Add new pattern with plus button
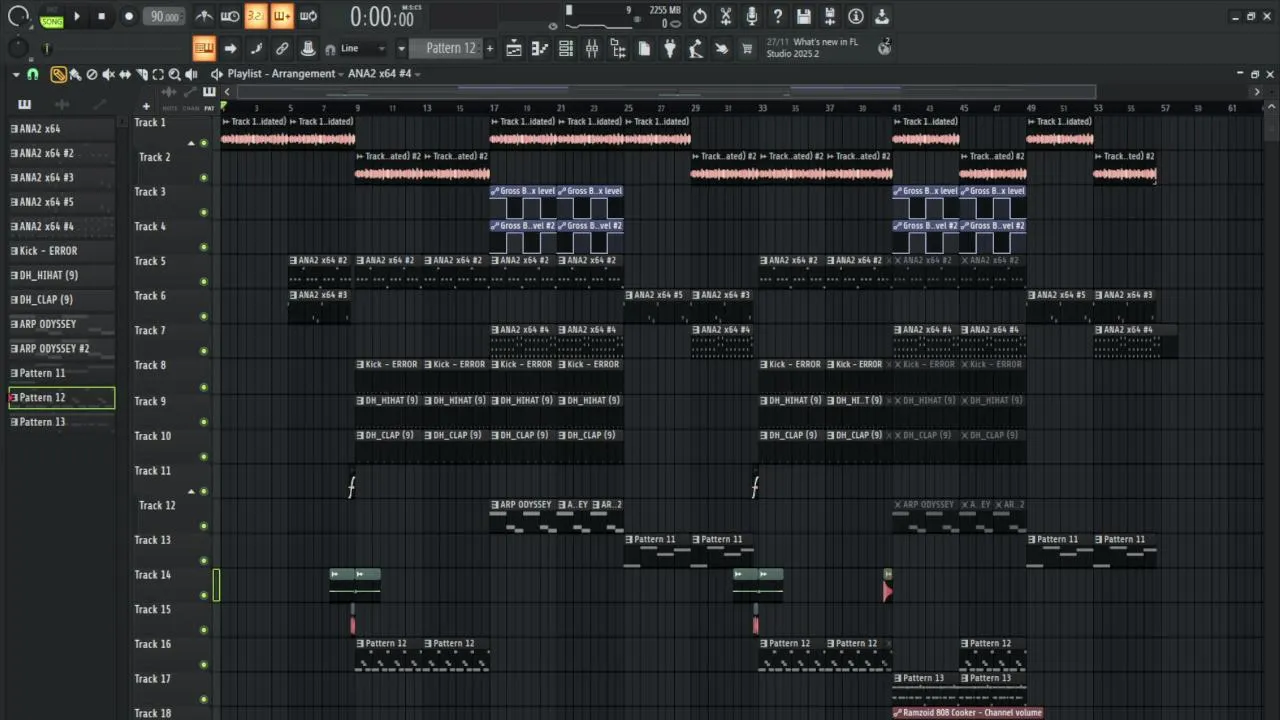This screenshot has height=720, width=1280. pos(489,48)
